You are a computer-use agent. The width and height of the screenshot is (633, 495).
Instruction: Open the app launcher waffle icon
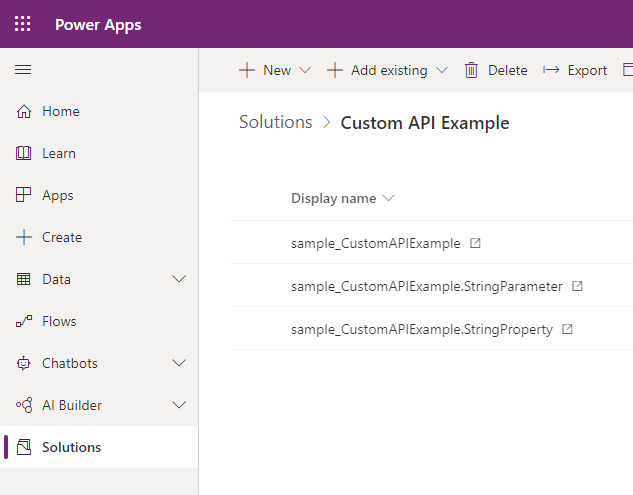coord(23,24)
